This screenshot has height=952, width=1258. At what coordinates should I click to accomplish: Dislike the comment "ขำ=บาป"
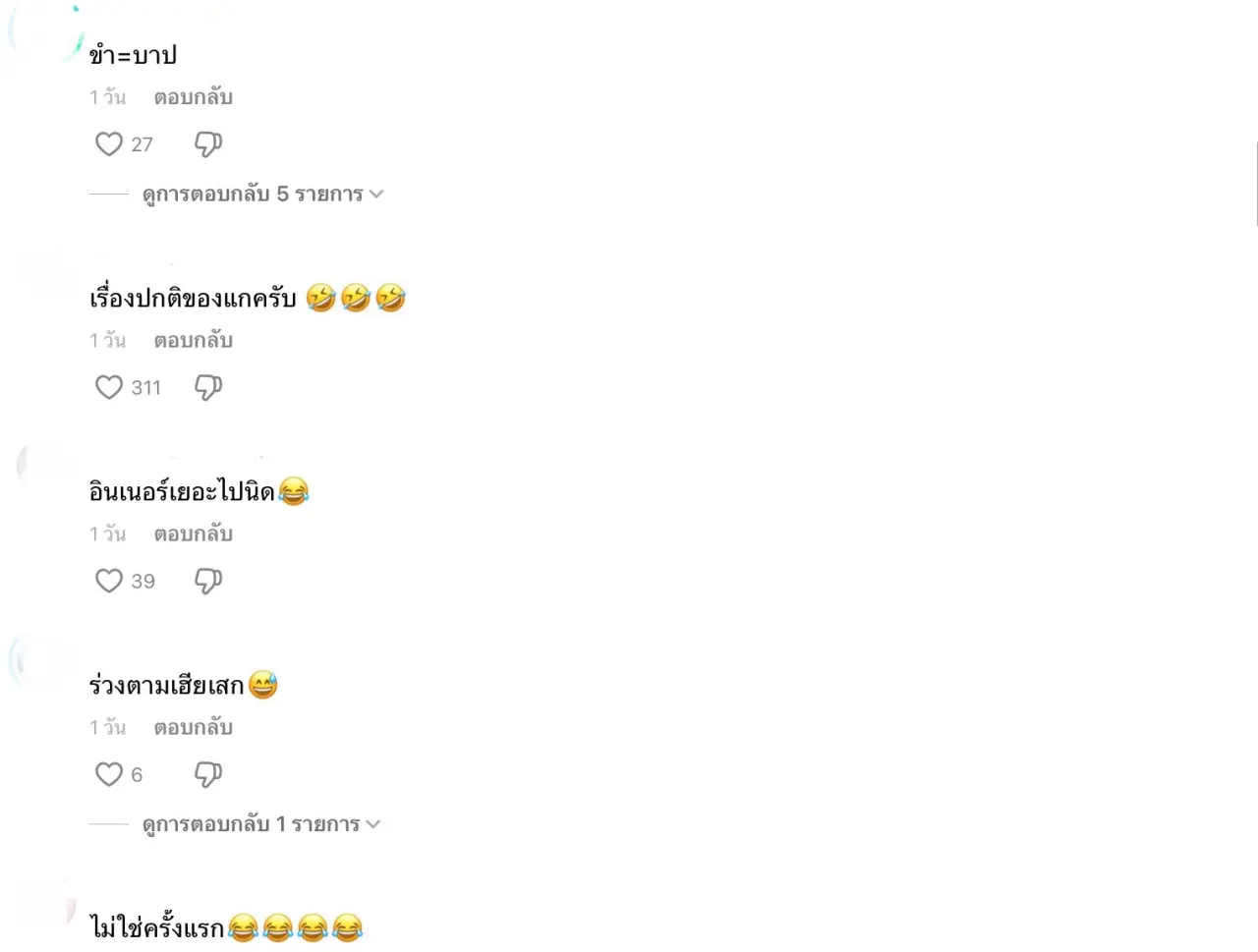click(x=208, y=144)
